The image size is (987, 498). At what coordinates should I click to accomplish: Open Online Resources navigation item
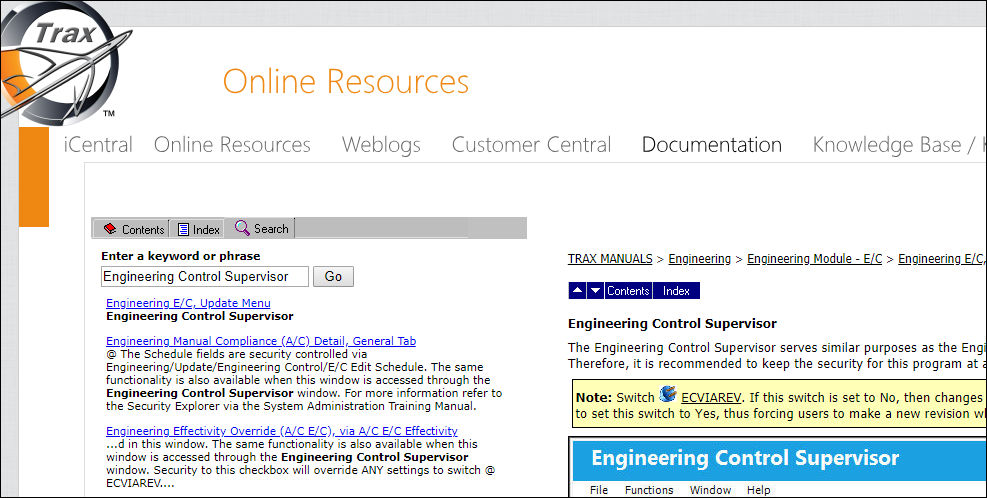[x=232, y=145]
